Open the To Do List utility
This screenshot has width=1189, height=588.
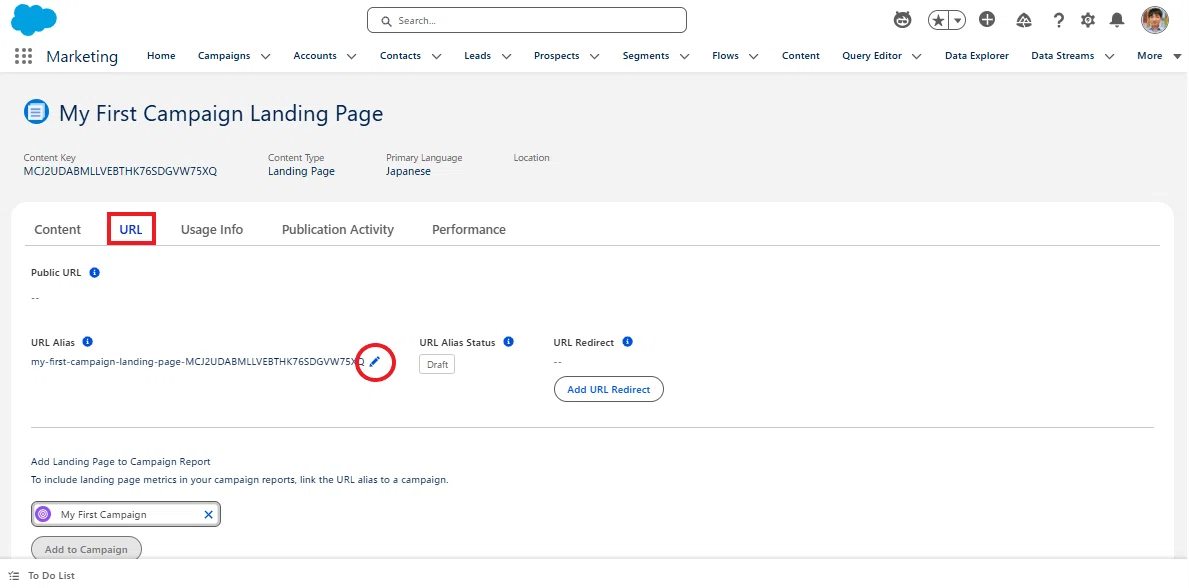tap(42, 576)
